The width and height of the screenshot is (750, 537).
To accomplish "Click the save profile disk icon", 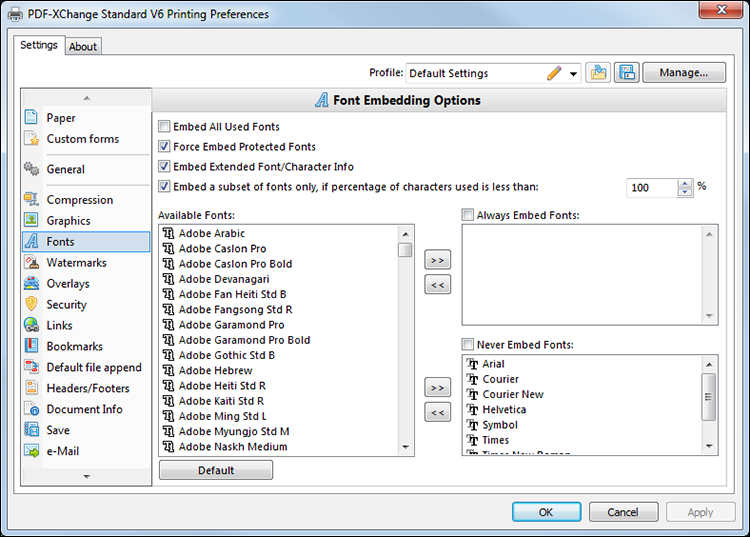I will click(627, 73).
